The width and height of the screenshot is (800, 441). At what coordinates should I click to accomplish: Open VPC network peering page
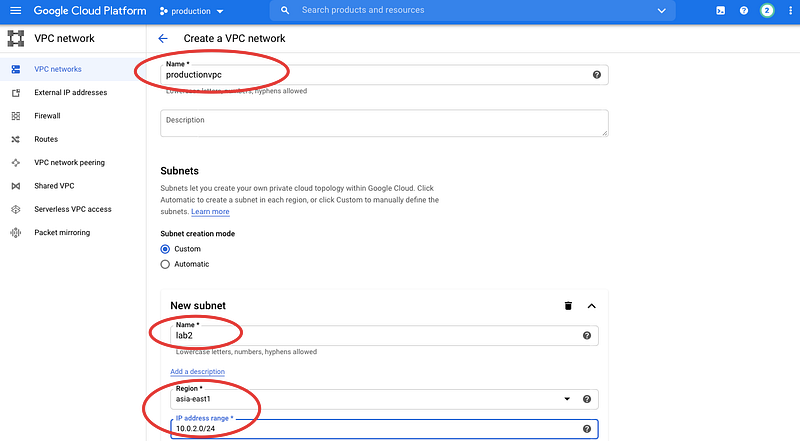click(69, 162)
